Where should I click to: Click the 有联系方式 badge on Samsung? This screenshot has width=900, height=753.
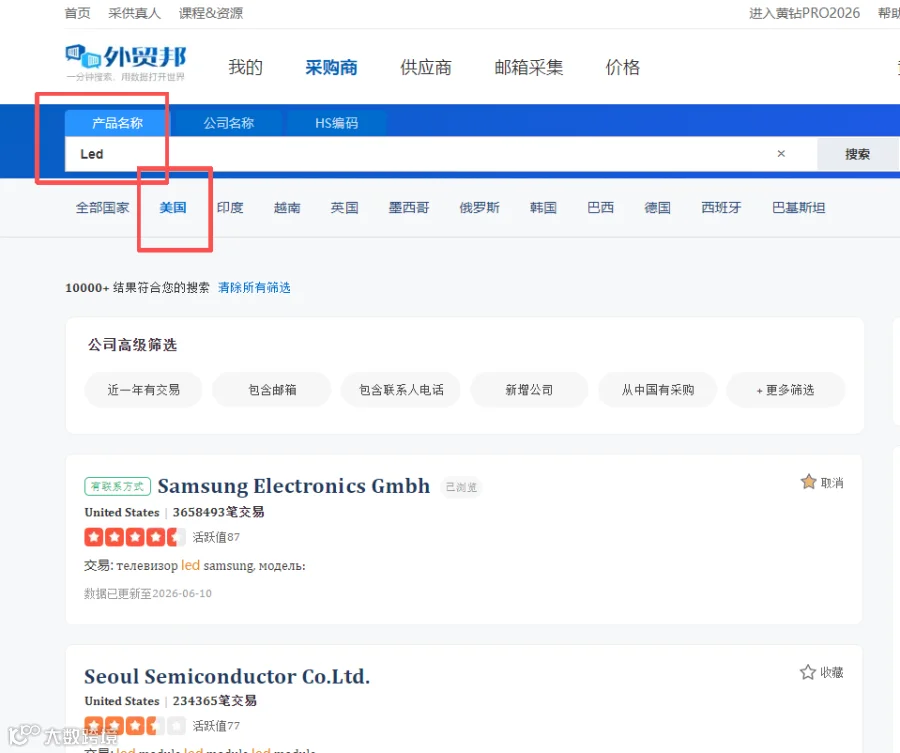(118, 486)
